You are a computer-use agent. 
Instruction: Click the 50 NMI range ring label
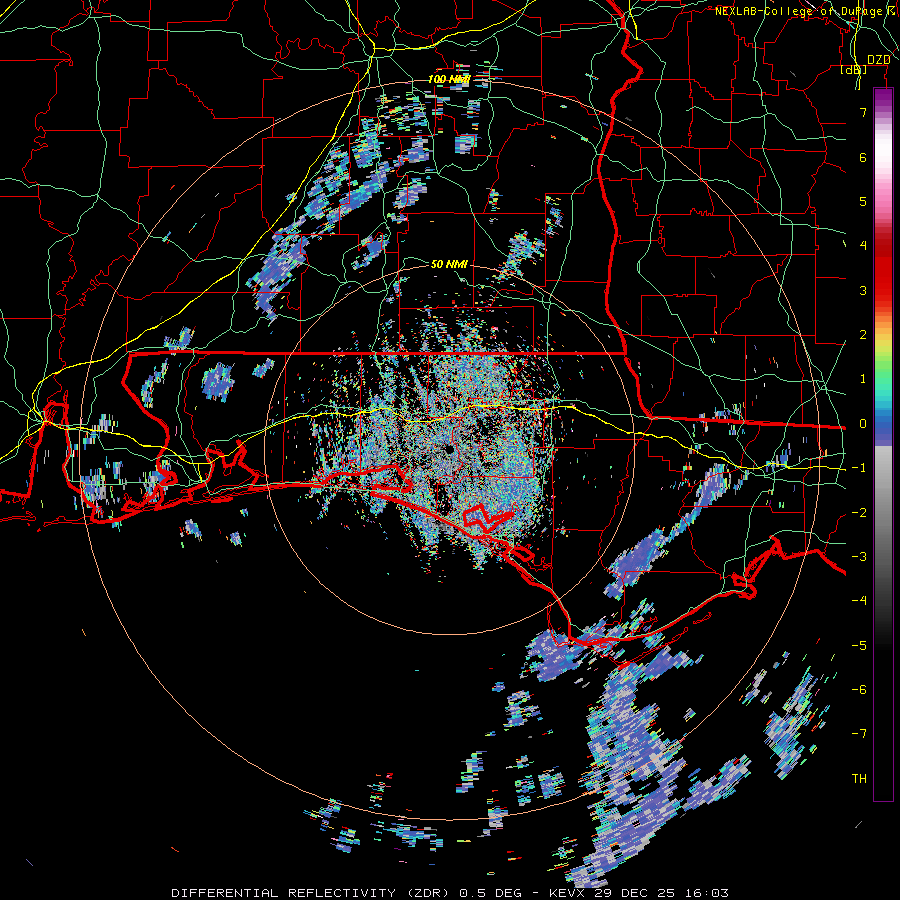pos(449,264)
